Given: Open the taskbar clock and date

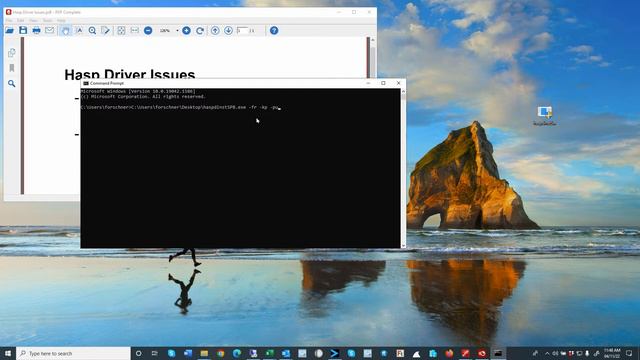Looking at the screenshot, I should 612,353.
